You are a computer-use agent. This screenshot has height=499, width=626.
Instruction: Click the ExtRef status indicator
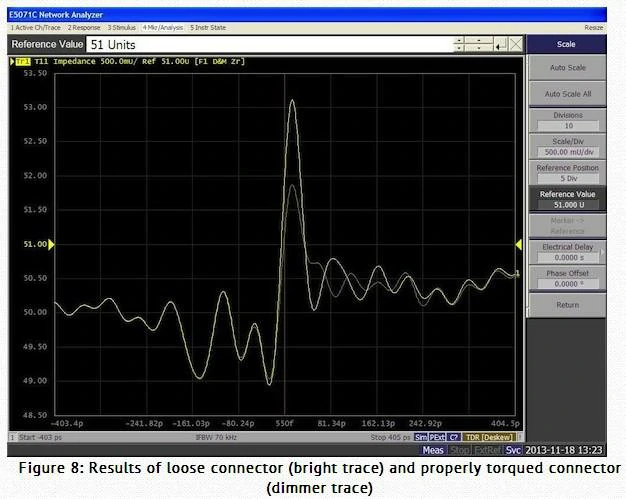(487, 450)
